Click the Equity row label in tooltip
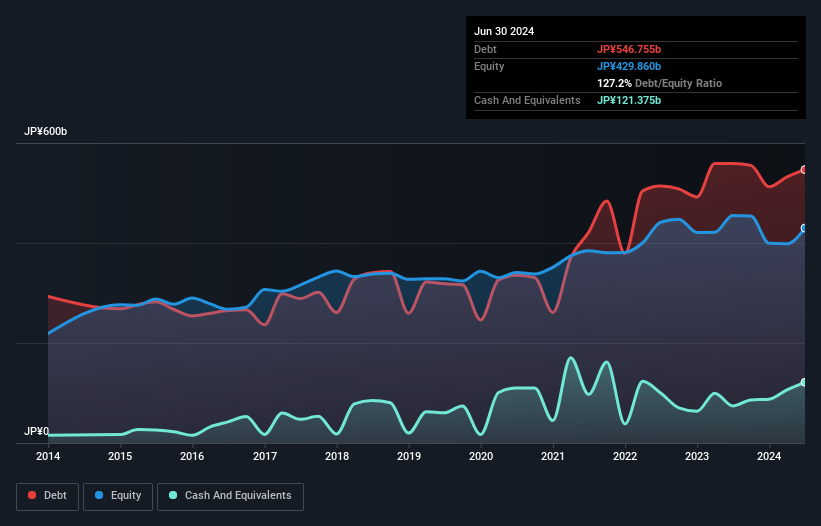The image size is (821, 526). click(489, 66)
